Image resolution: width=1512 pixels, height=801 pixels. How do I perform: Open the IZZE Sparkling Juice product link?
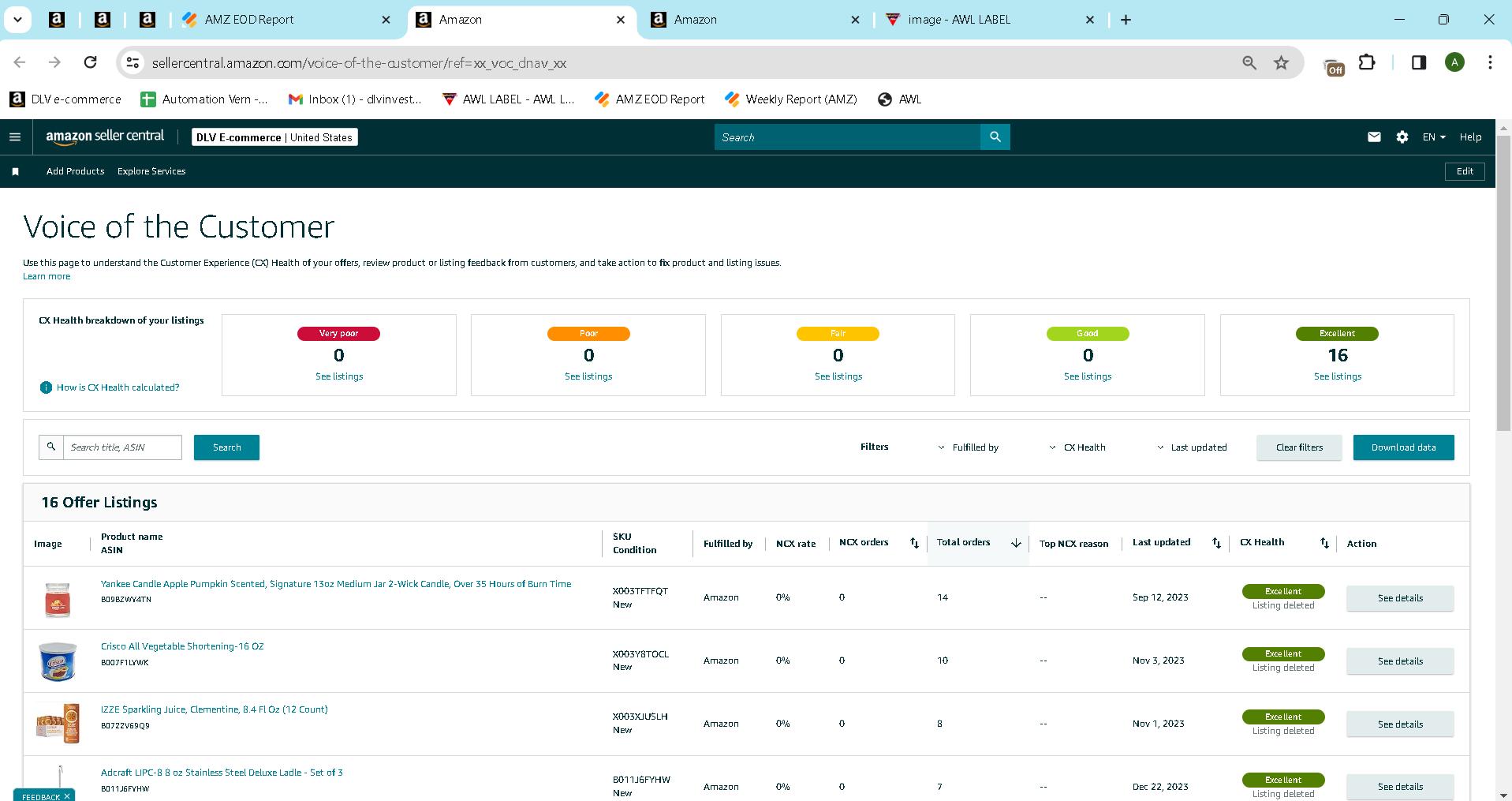point(214,709)
